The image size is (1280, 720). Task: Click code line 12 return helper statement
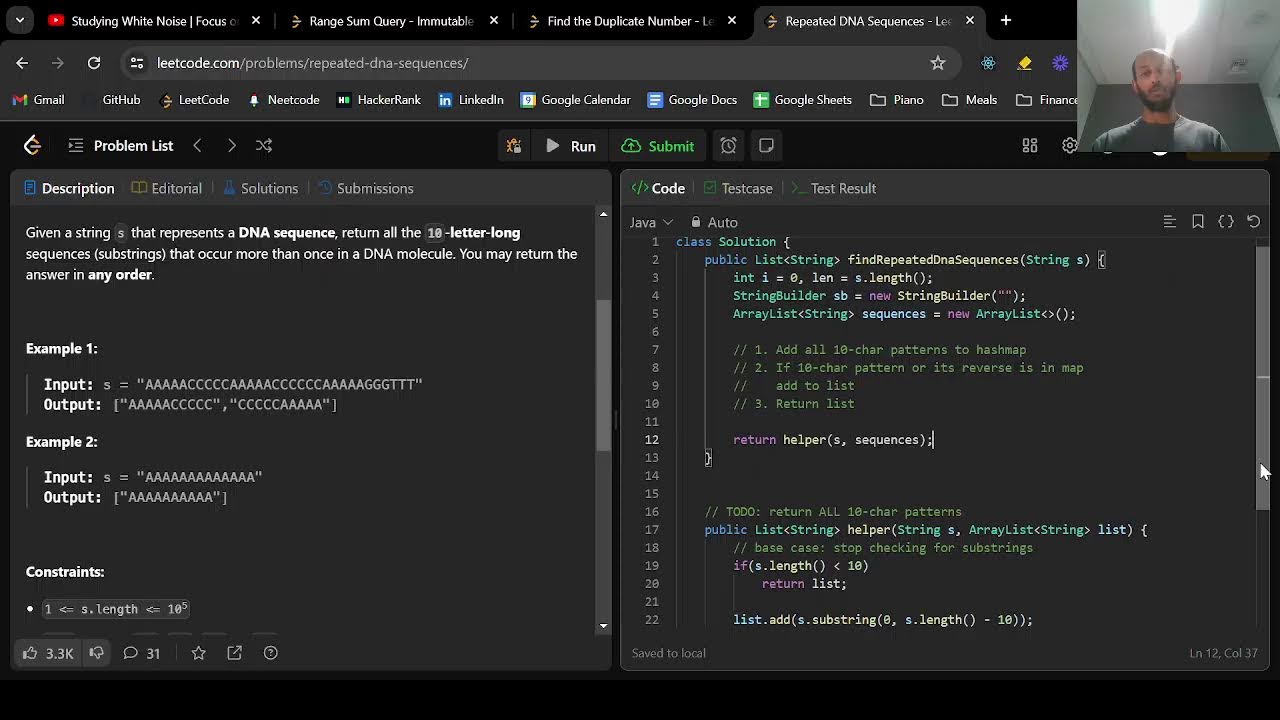[x=833, y=440]
